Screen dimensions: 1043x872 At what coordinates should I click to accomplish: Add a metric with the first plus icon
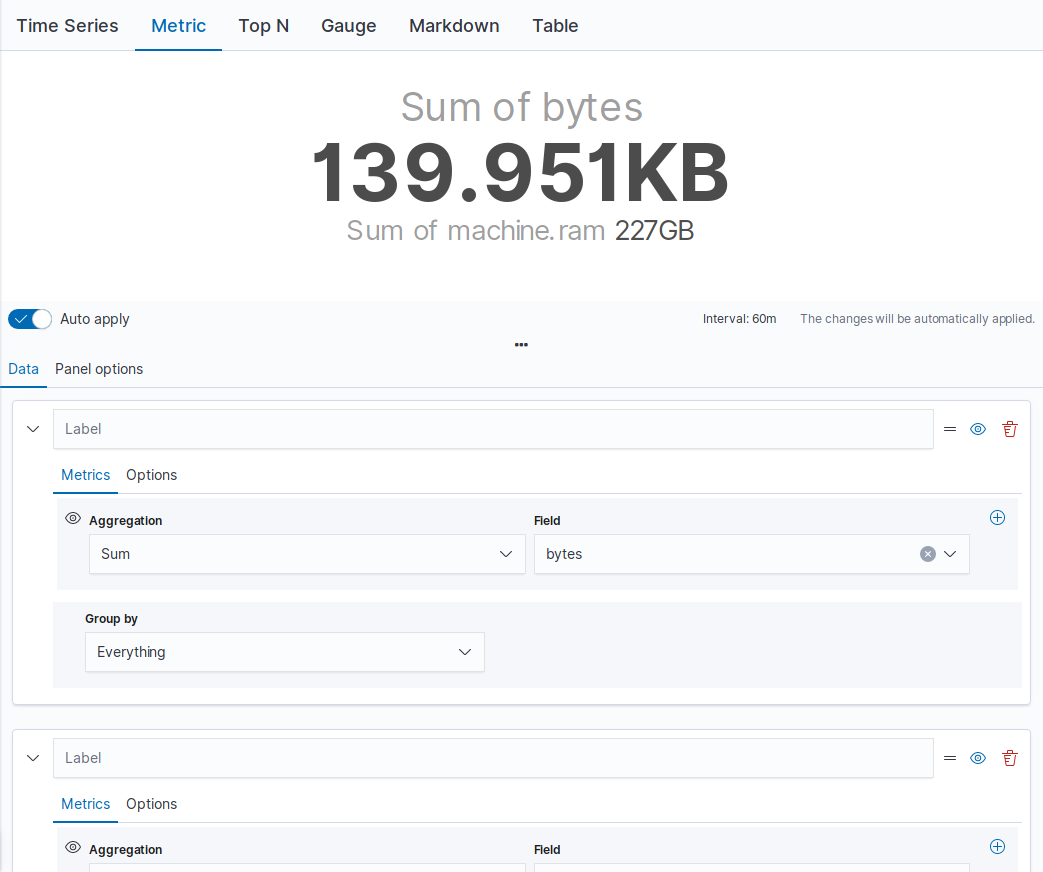tap(997, 518)
